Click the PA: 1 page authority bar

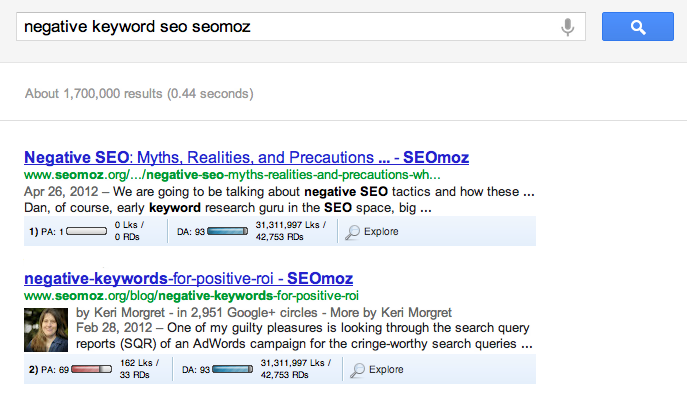coord(86,231)
